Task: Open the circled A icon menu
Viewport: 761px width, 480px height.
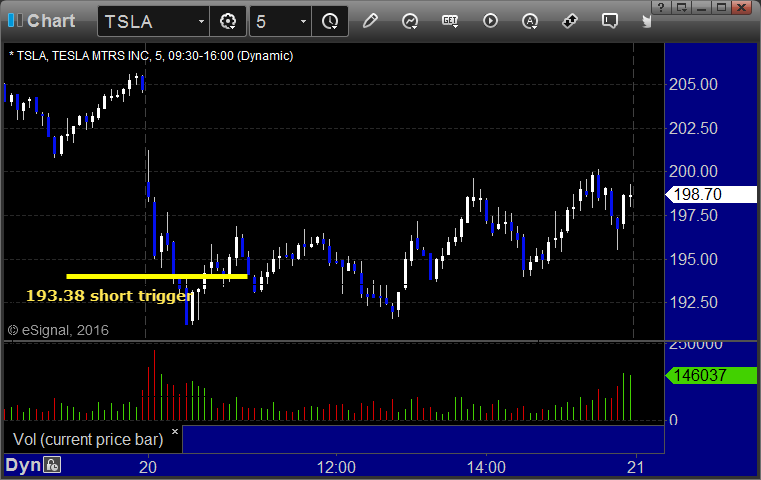Action: point(530,21)
